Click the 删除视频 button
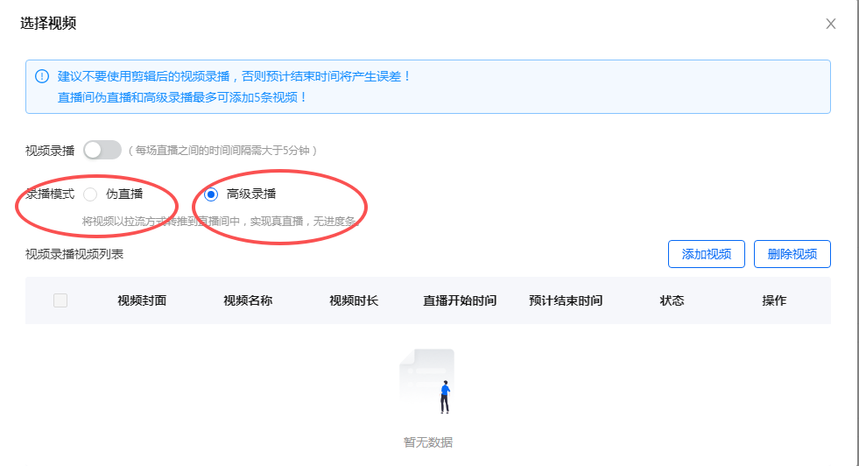The image size is (859, 466). [x=792, y=254]
